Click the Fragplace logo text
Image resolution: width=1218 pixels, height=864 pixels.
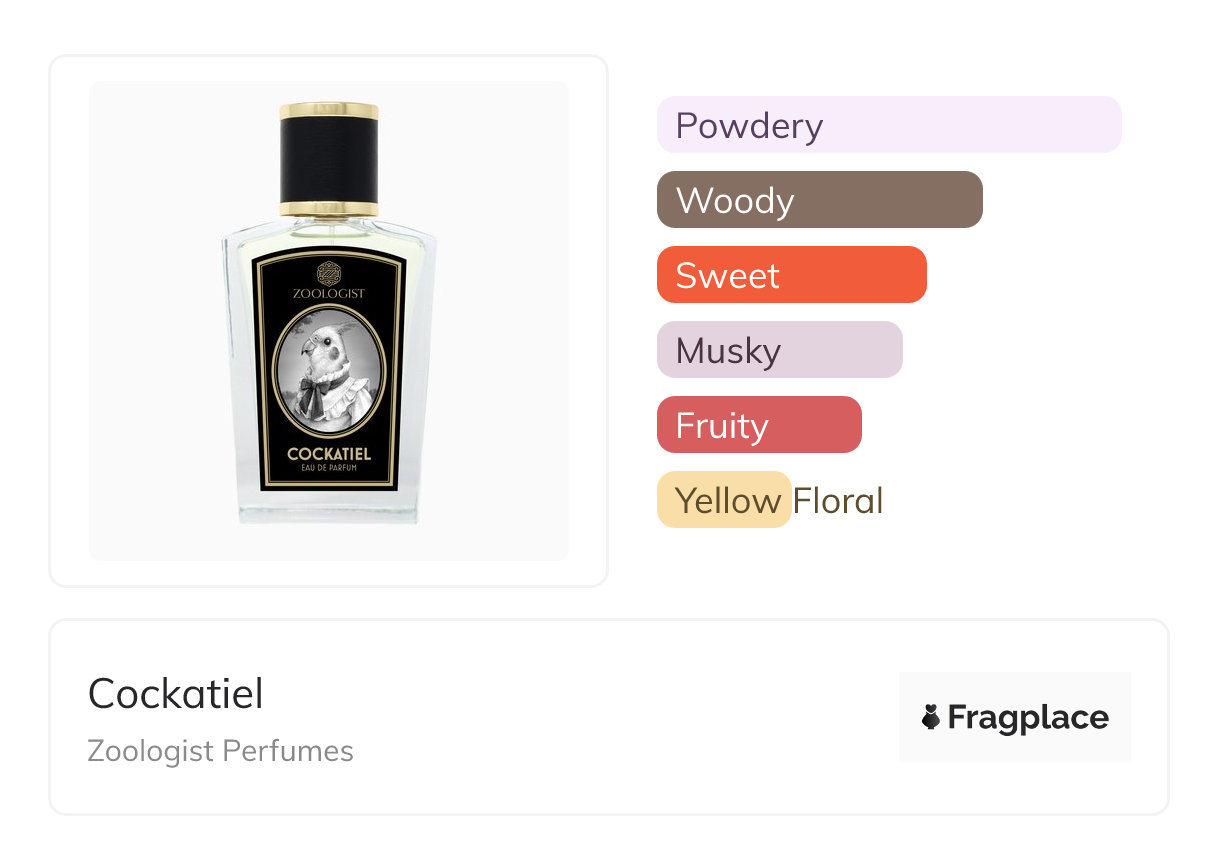(x=1027, y=717)
